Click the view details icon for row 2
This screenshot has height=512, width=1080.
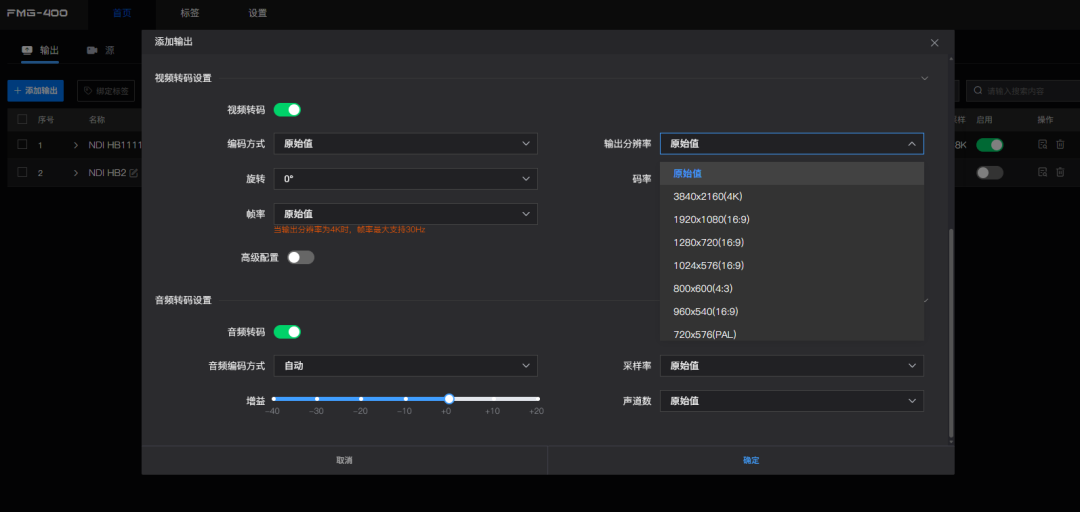(x=1042, y=173)
